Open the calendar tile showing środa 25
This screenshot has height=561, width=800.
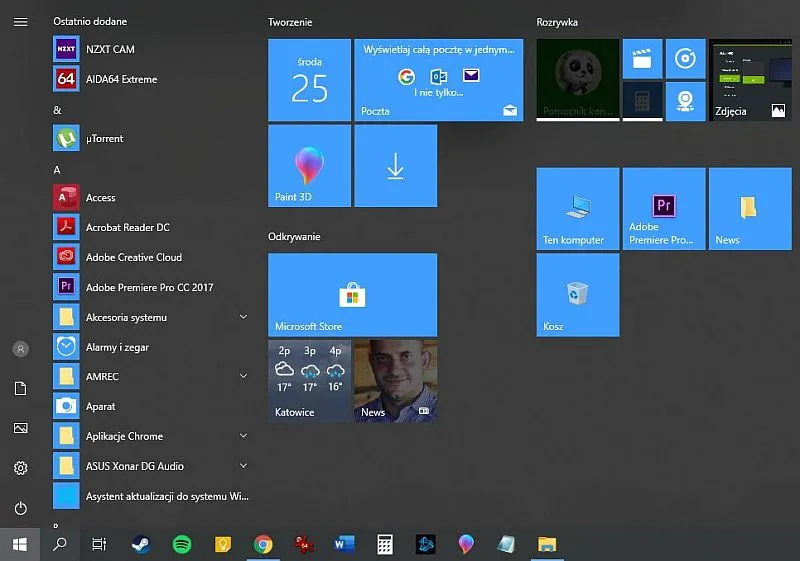point(309,80)
